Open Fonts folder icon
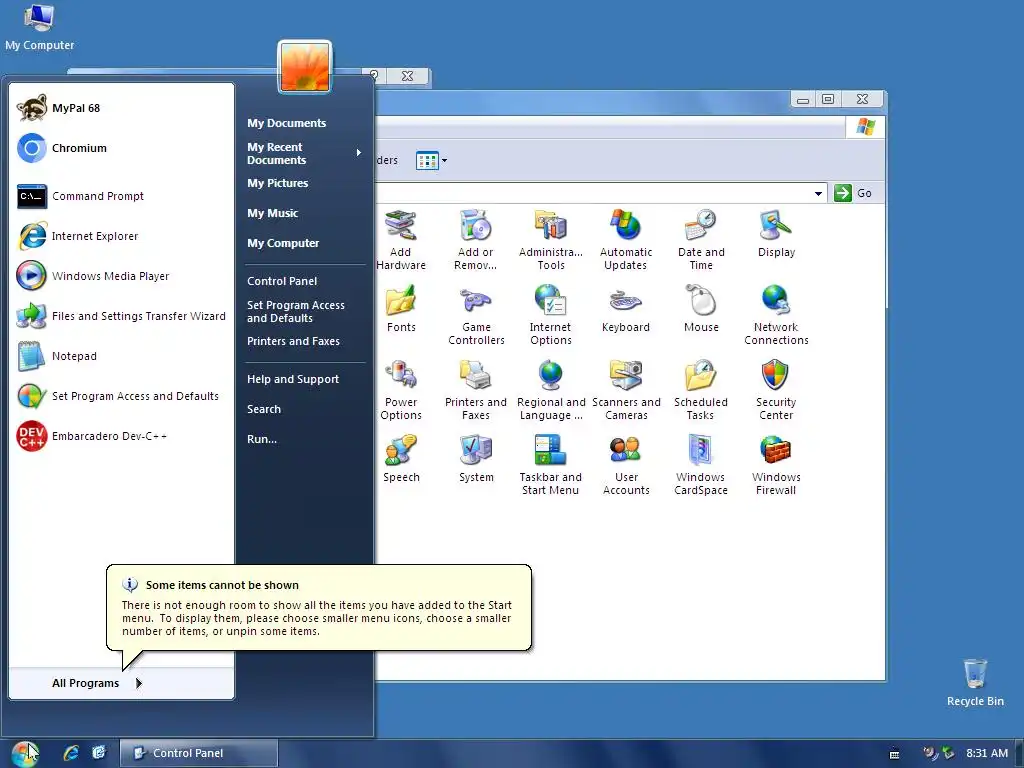The width and height of the screenshot is (1024, 768). [401, 308]
